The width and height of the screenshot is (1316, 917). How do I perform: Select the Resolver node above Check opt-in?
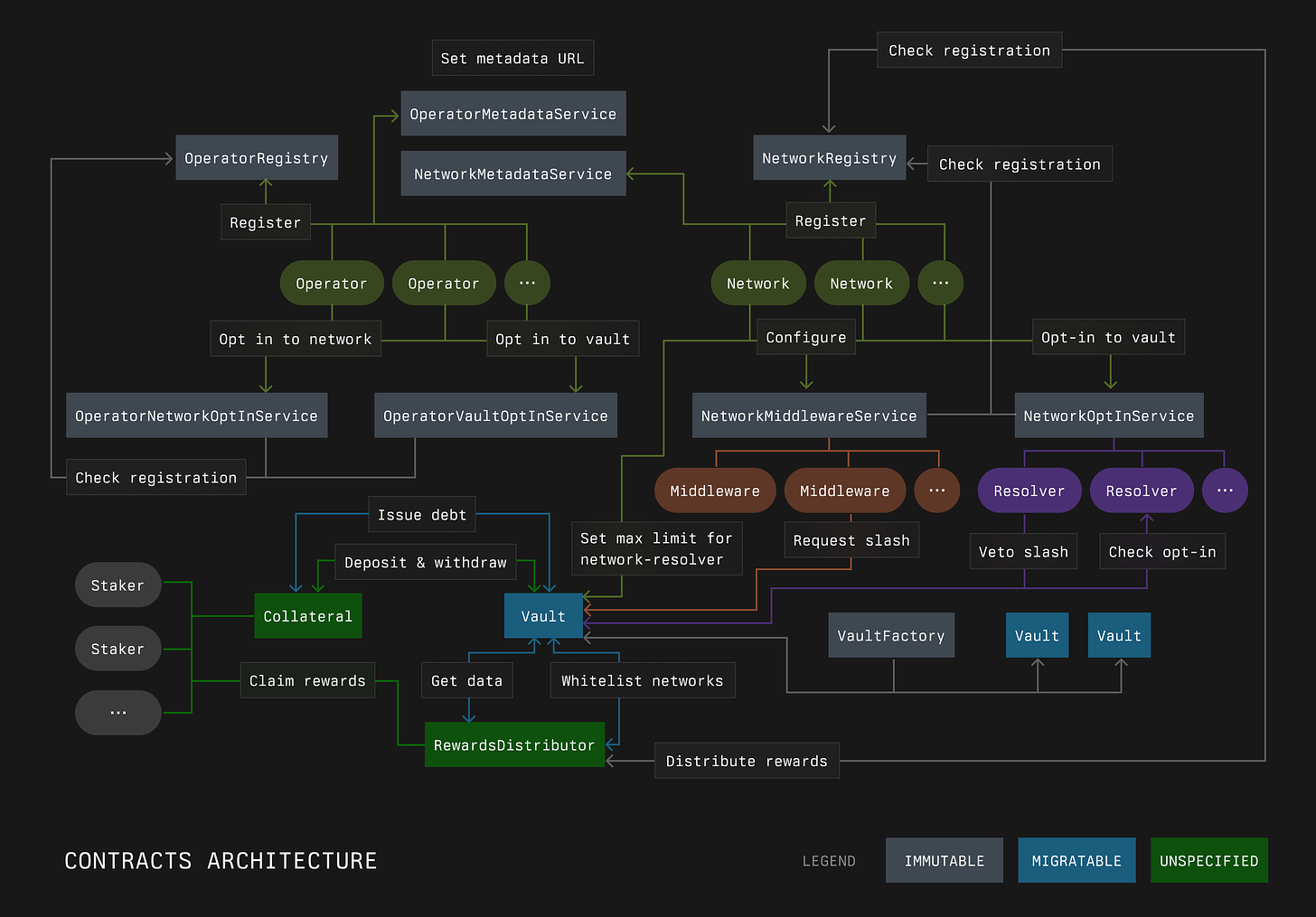(1142, 491)
